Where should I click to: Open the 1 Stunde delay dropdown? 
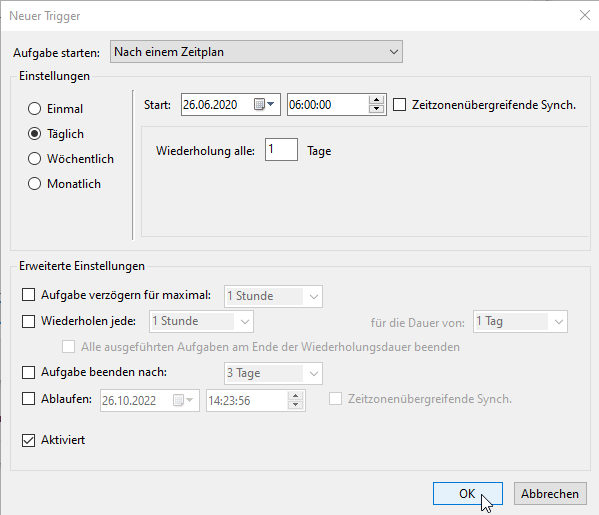[x=274, y=296]
